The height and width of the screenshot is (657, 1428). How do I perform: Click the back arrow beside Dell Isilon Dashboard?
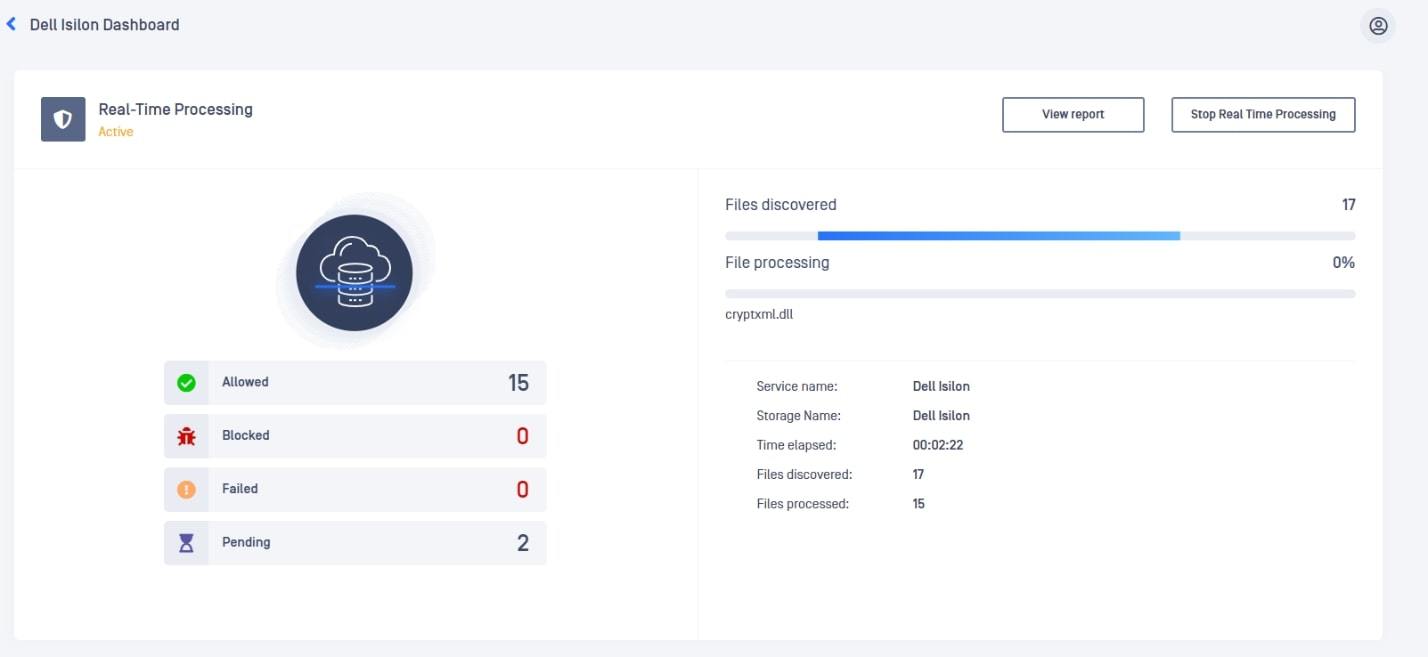[x=11, y=24]
